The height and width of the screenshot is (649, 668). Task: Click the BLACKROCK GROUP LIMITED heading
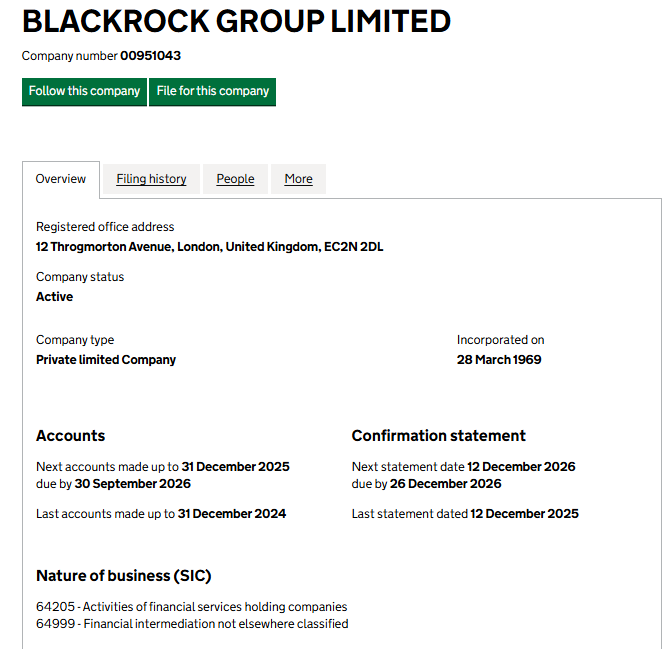click(236, 20)
